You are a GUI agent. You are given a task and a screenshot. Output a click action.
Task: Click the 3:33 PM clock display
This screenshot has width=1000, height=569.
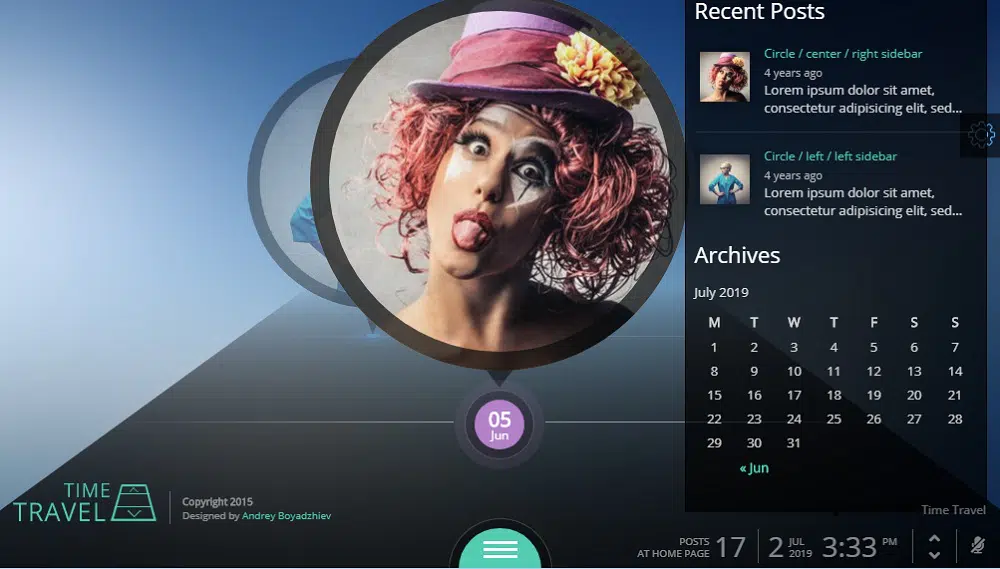click(x=849, y=547)
